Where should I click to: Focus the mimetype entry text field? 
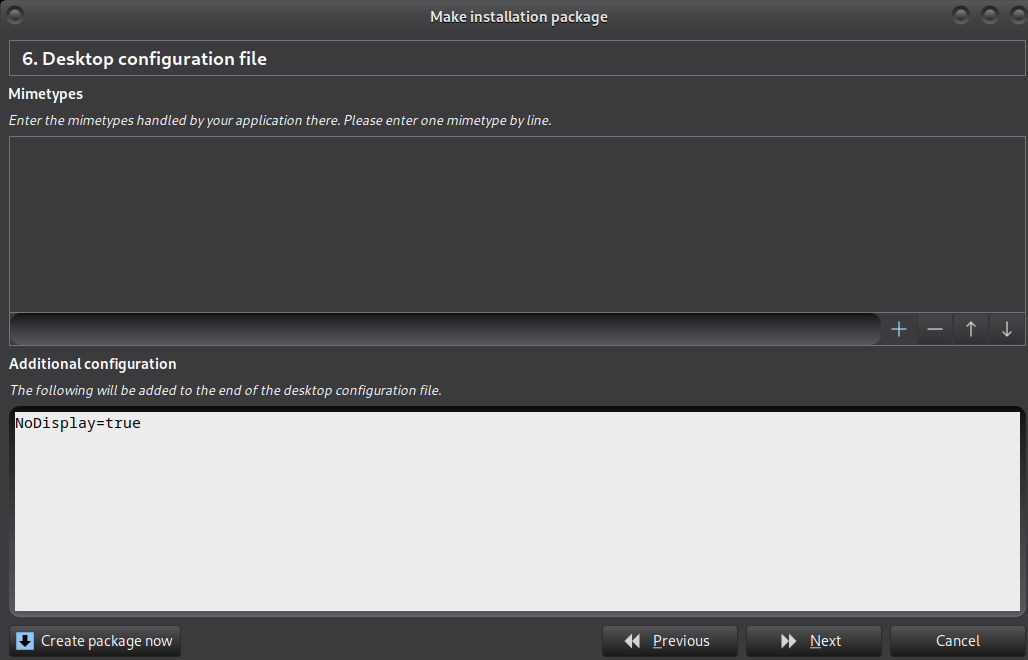445,329
